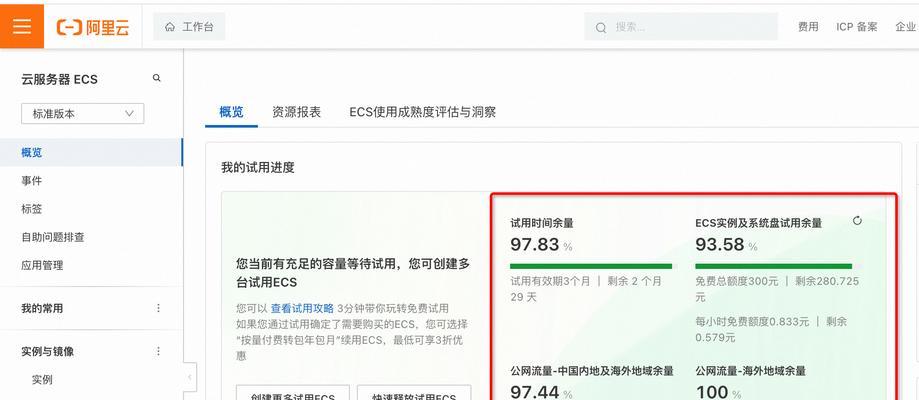
Task: Collapse the 我的常用 section
Action: click(42, 309)
